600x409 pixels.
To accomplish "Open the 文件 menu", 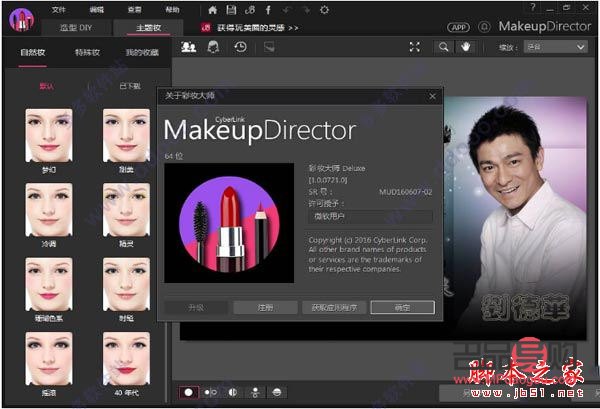I will pos(59,9).
